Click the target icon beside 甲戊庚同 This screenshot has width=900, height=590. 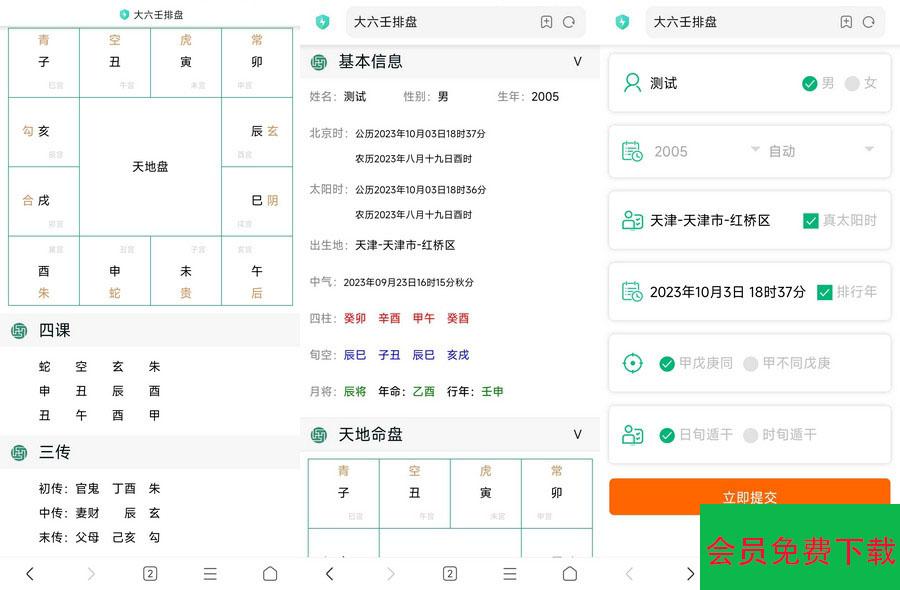(x=633, y=363)
